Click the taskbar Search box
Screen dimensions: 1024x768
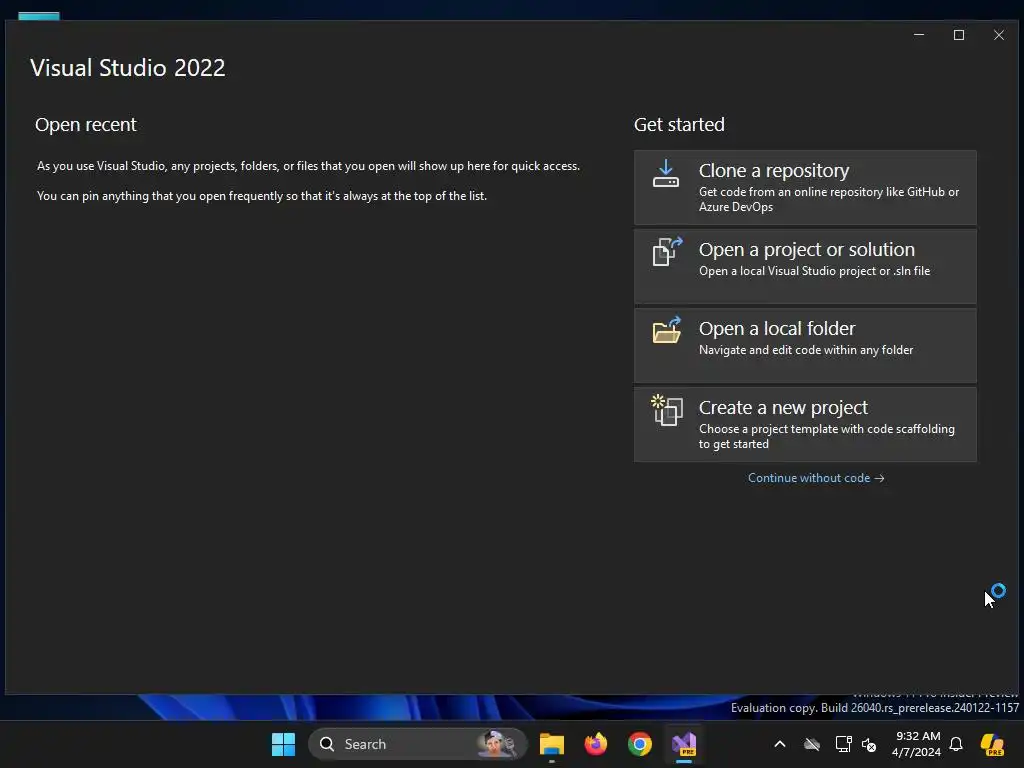coord(417,744)
